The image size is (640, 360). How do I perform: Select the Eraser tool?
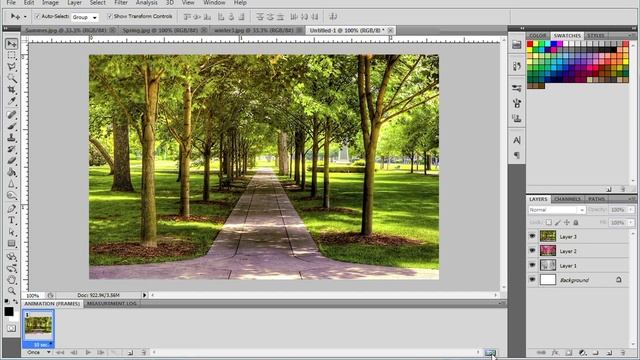pyautogui.click(x=11, y=160)
